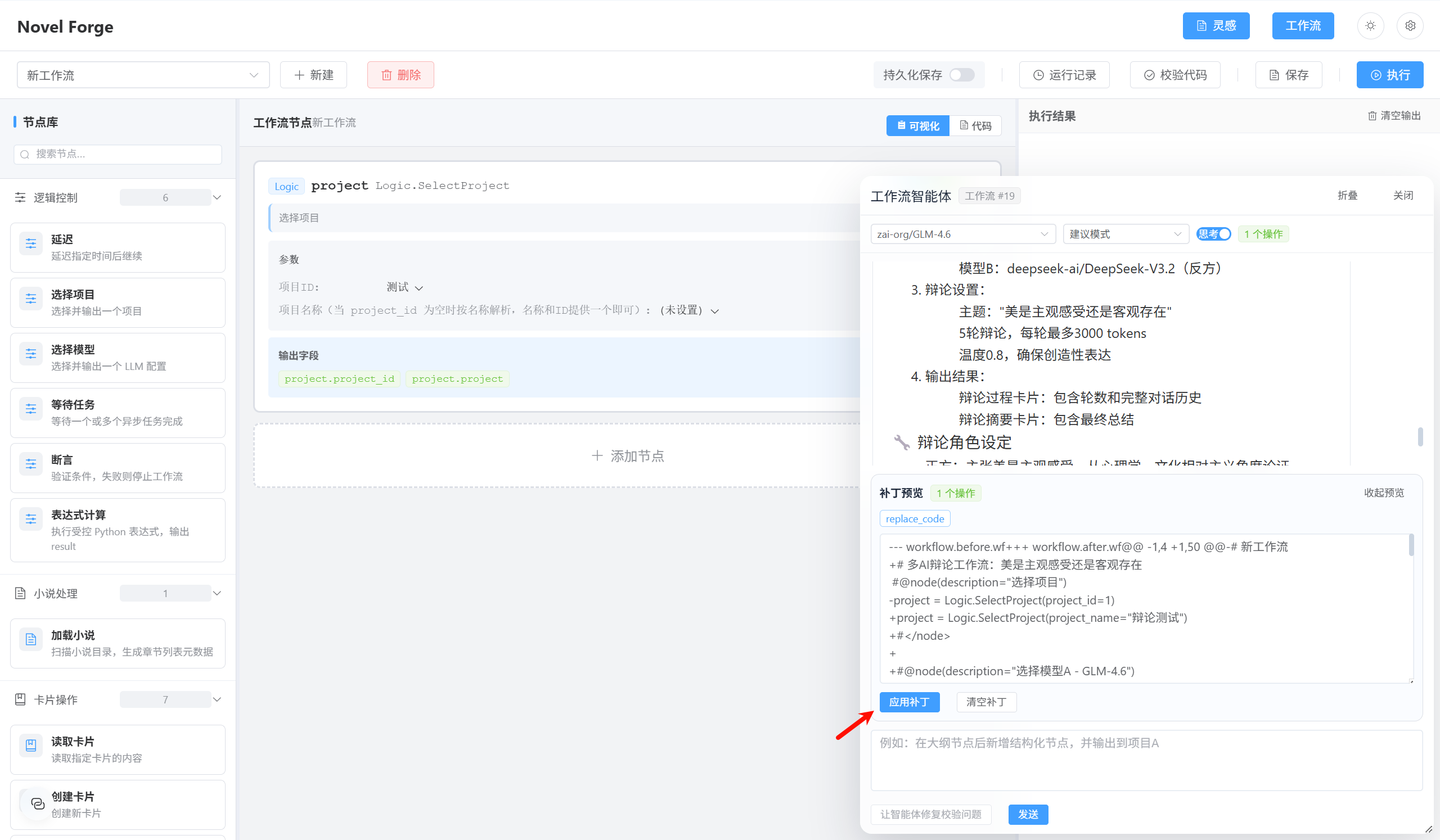Viewport: 1440px width, 840px height.
Task: Toggle the 思考 switch off
Action: [1214, 234]
